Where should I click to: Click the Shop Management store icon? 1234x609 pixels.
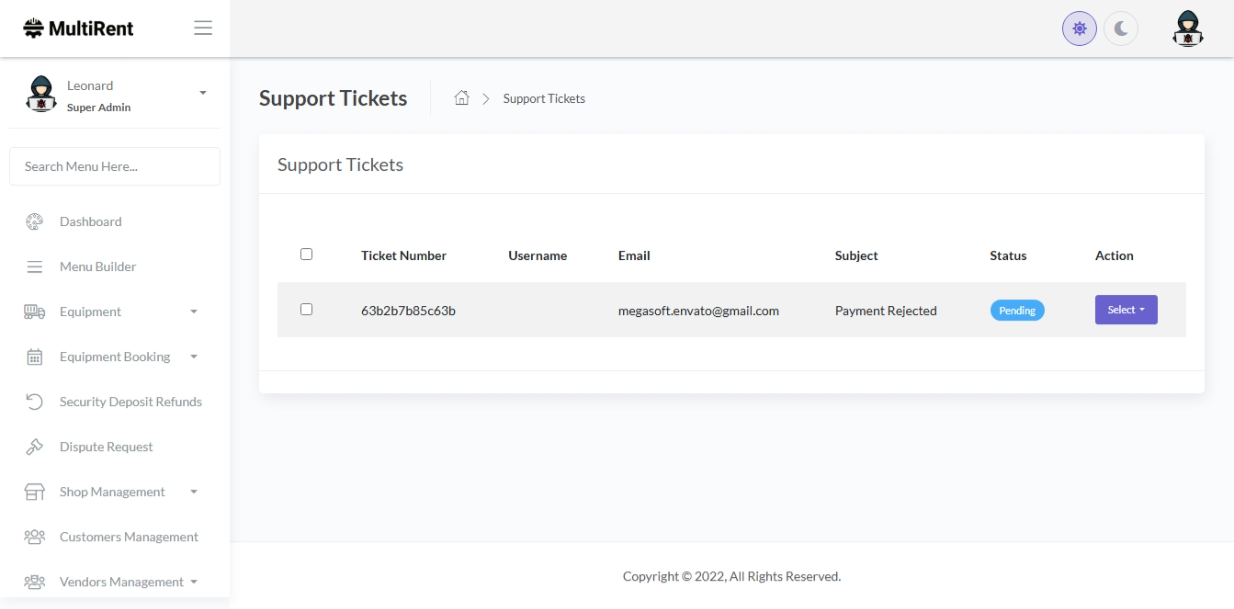[34, 492]
